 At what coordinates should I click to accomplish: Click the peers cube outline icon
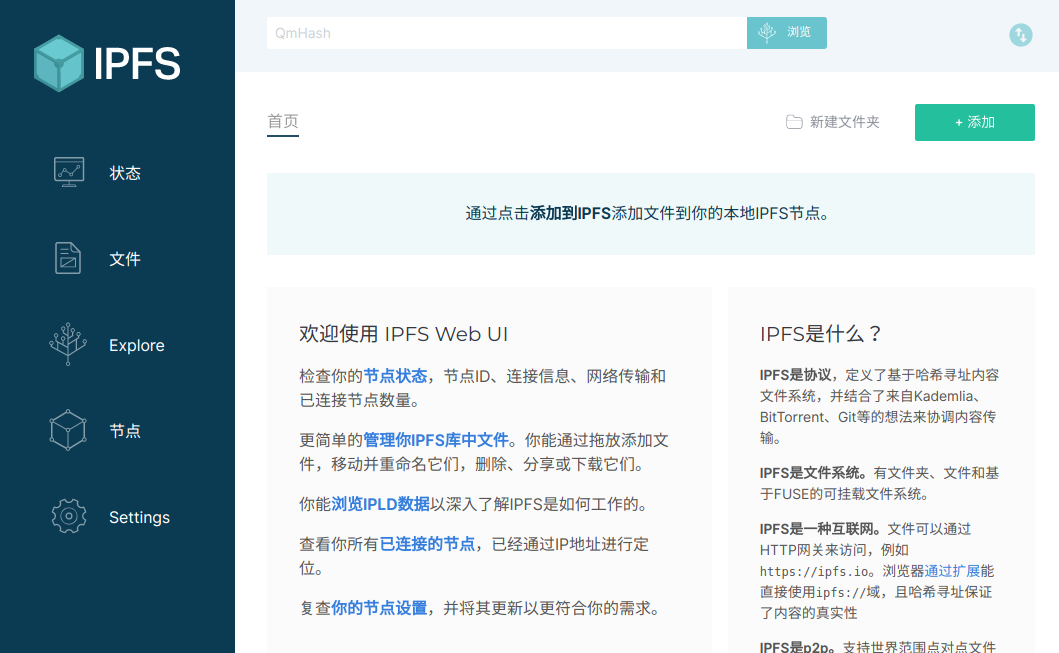[x=68, y=430]
